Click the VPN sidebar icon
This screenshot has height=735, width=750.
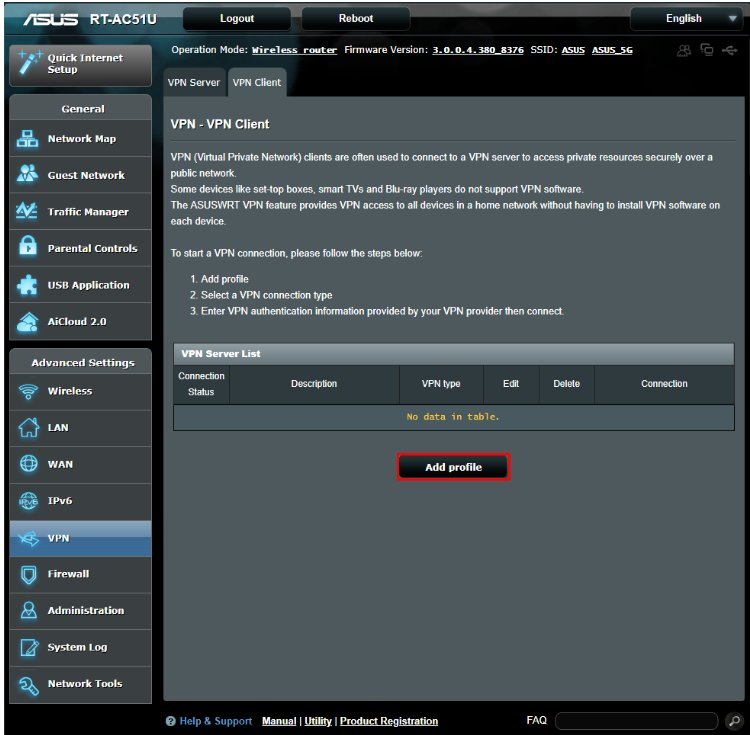(28, 538)
